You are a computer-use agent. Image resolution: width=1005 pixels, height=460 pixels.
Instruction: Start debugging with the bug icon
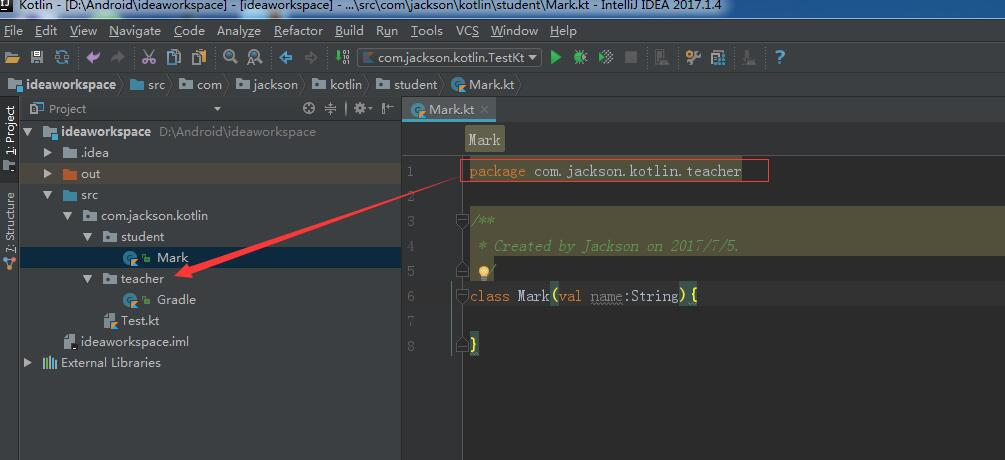click(x=580, y=58)
